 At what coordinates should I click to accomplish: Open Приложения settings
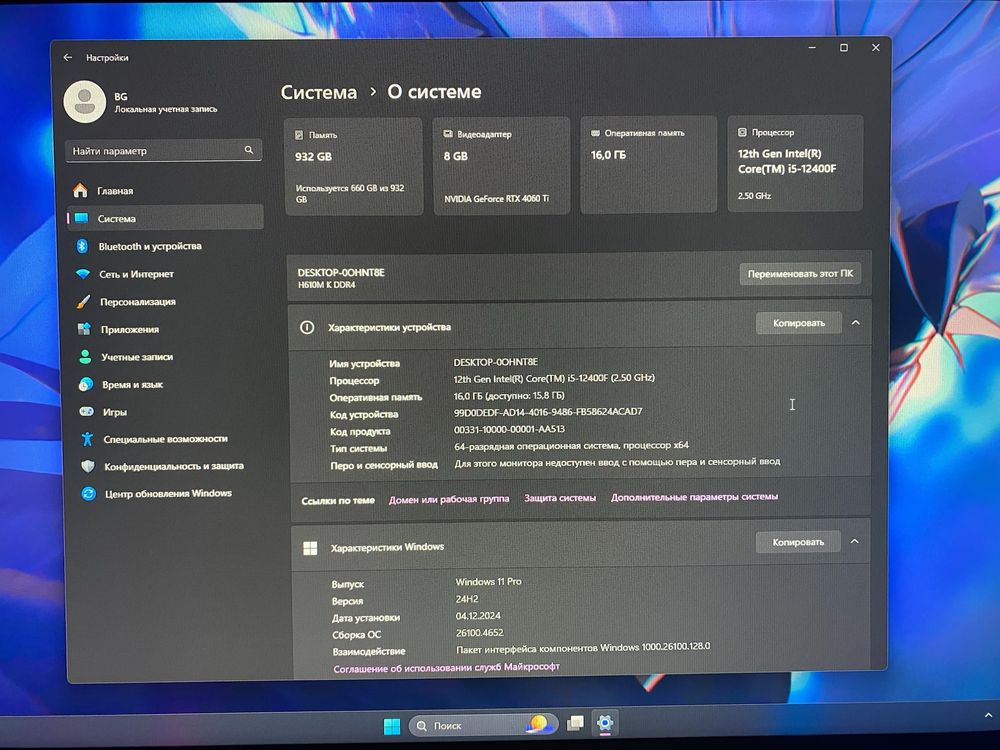click(x=168, y=329)
